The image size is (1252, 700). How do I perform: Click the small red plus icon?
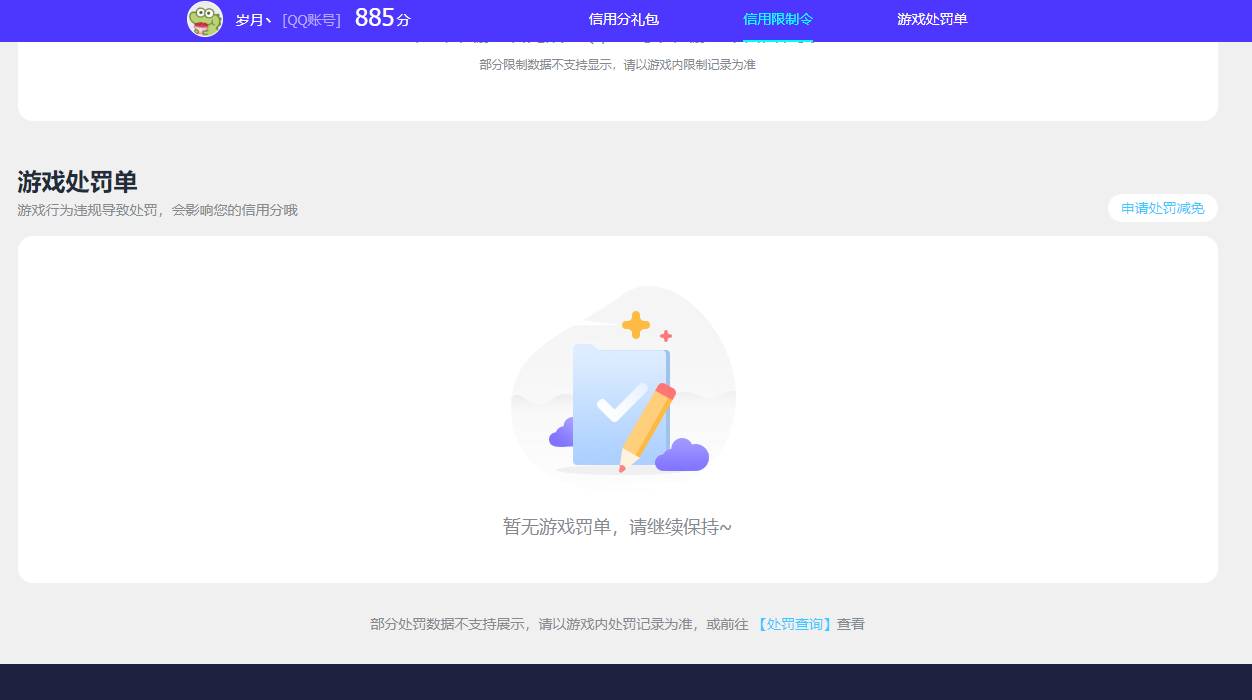pos(664,337)
